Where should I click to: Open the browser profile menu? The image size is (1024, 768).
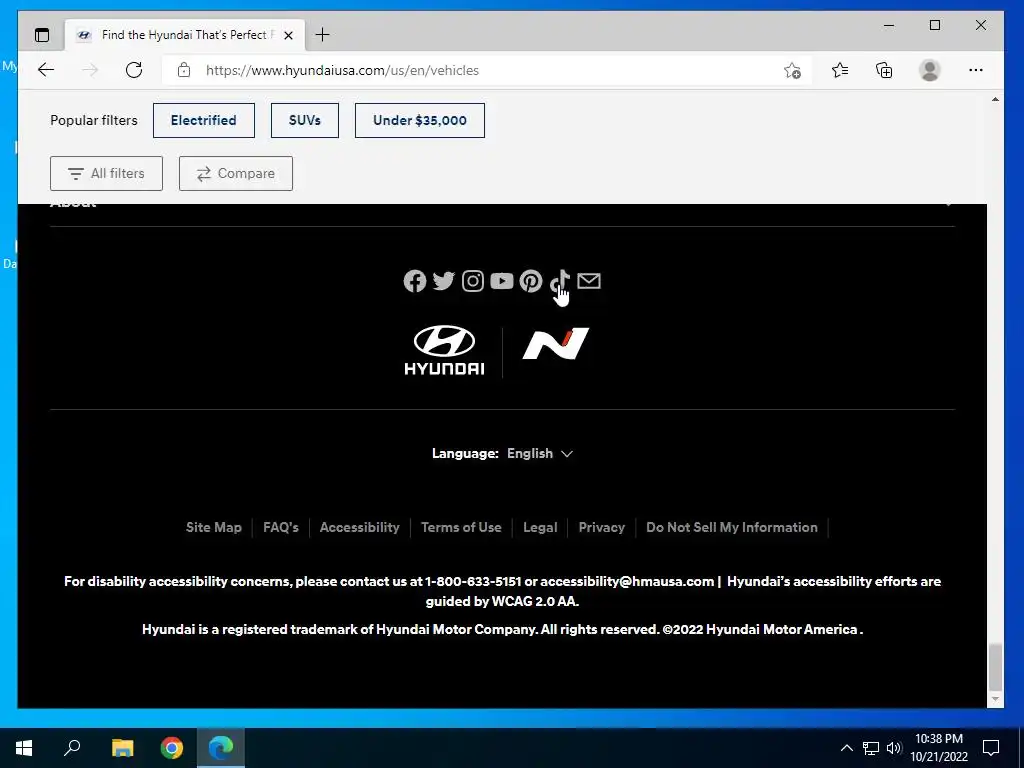click(x=929, y=70)
